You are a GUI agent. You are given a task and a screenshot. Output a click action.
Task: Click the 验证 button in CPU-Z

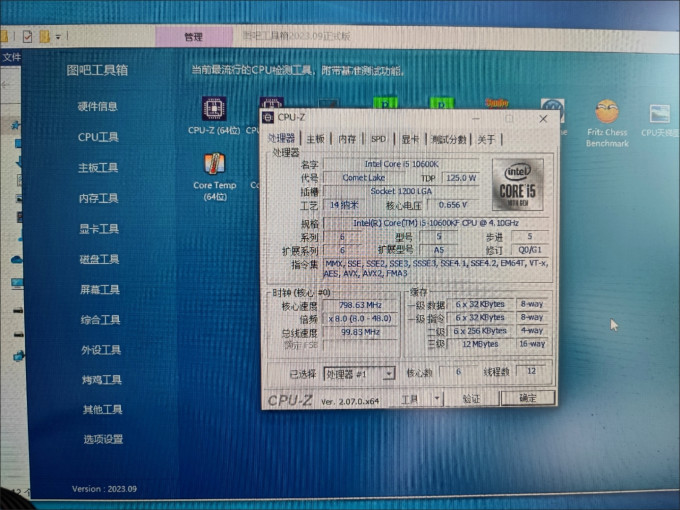point(471,399)
